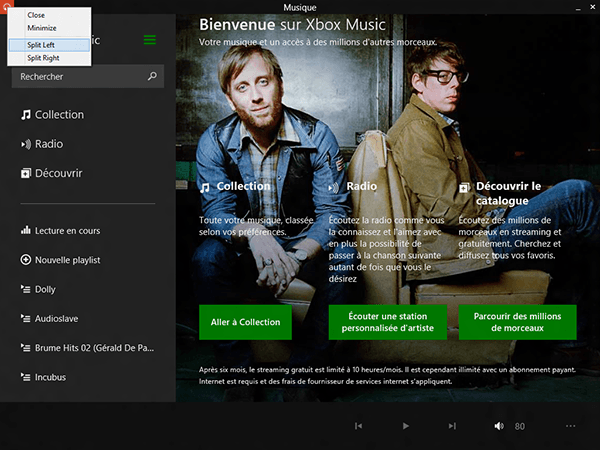Close the Musique window

[x=592, y=7]
